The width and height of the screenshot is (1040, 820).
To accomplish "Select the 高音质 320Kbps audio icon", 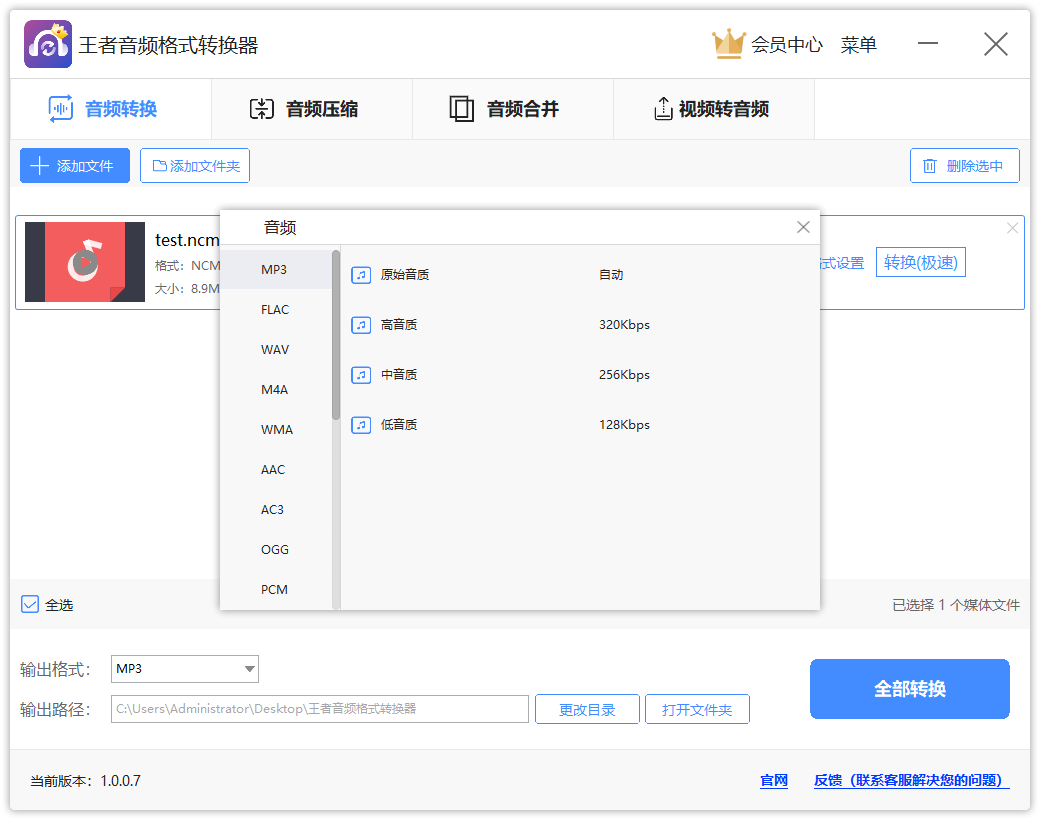I will (361, 324).
